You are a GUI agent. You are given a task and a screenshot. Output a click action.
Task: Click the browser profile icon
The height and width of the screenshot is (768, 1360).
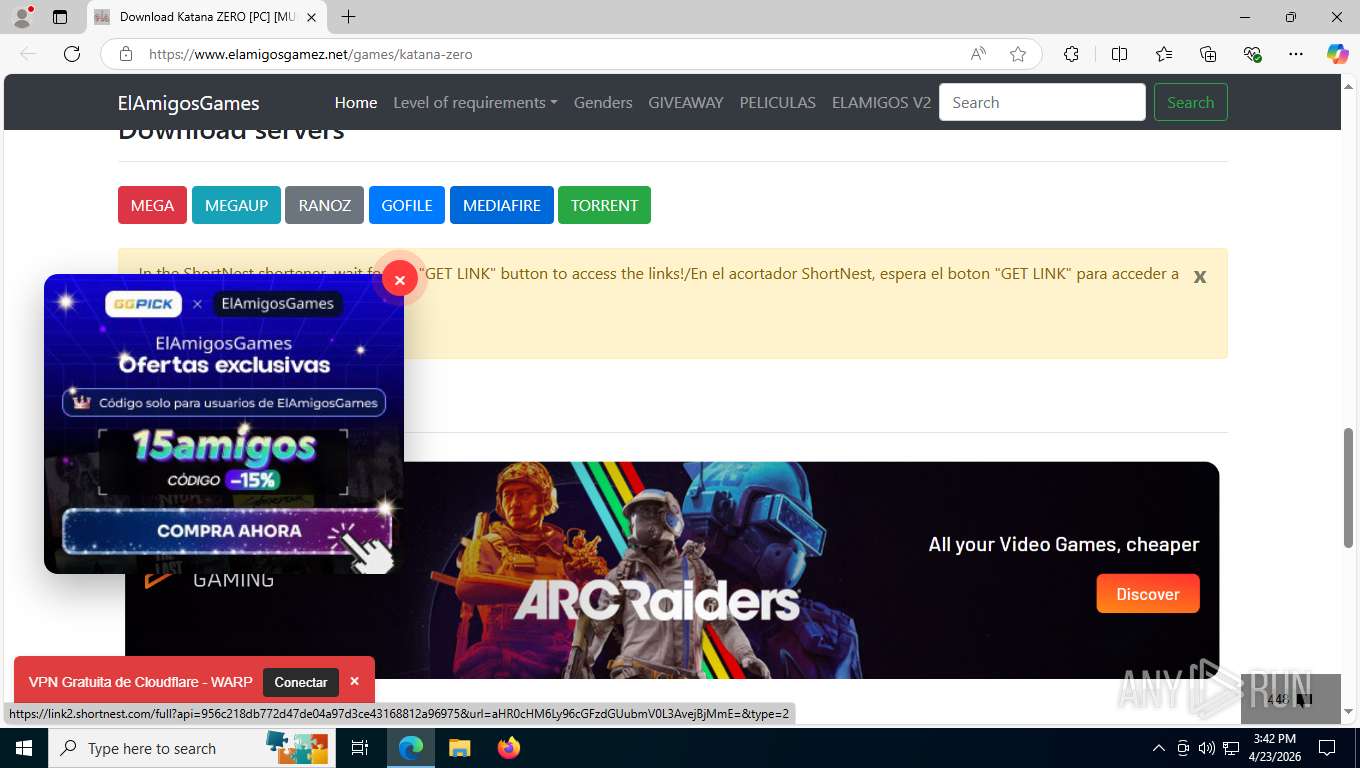(21, 17)
